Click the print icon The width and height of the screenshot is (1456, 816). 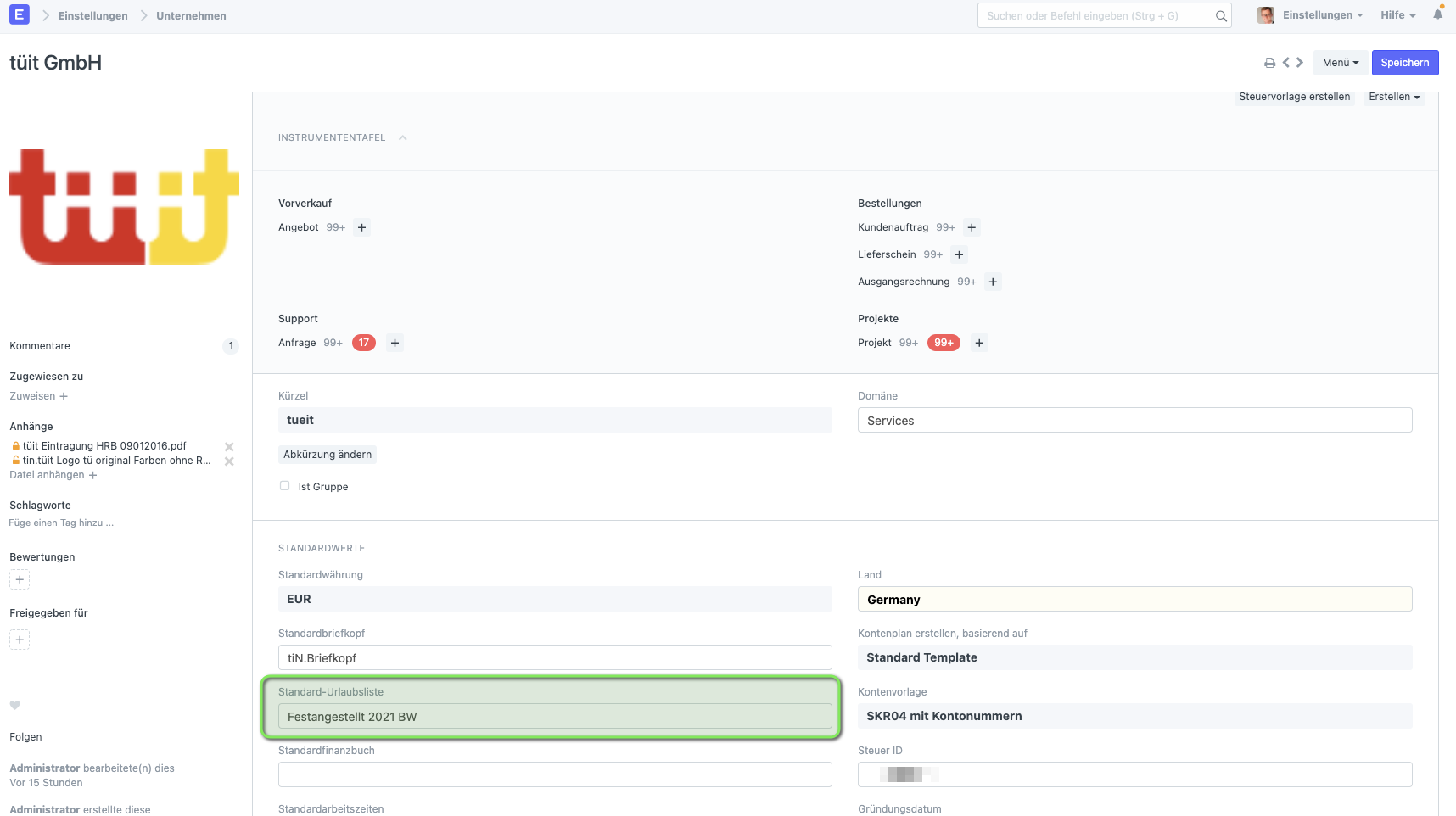1269,63
